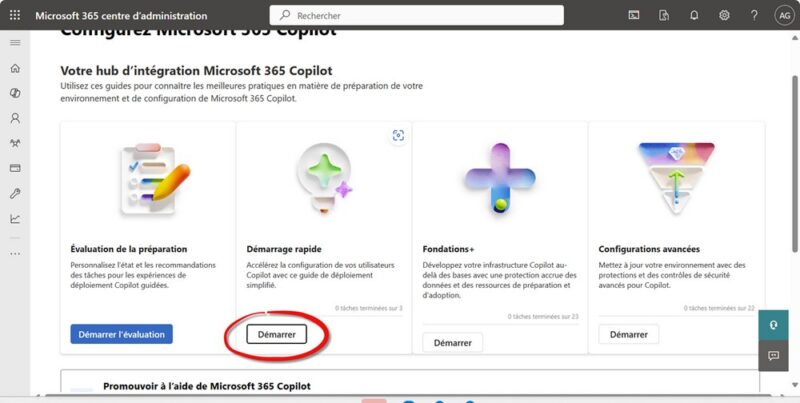The width and height of the screenshot is (800, 403).
Task: Open the feedback chat floating button
Action: click(x=773, y=356)
